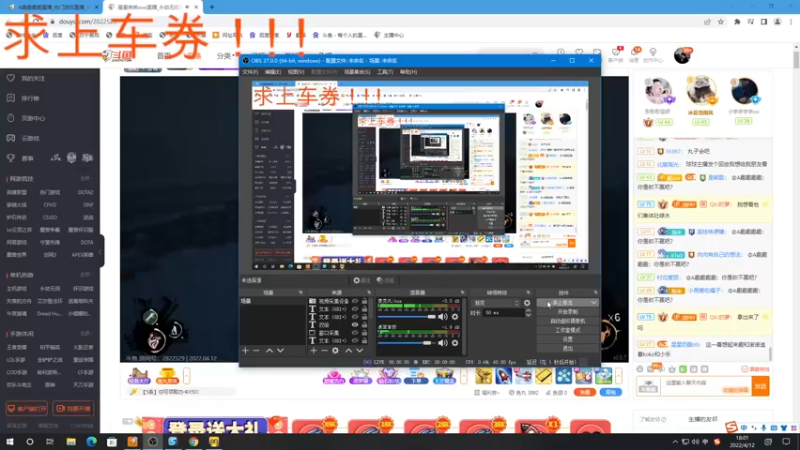Remove selected source with minus icon
The width and height of the screenshot is (800, 450).
pyautogui.click(x=324, y=351)
